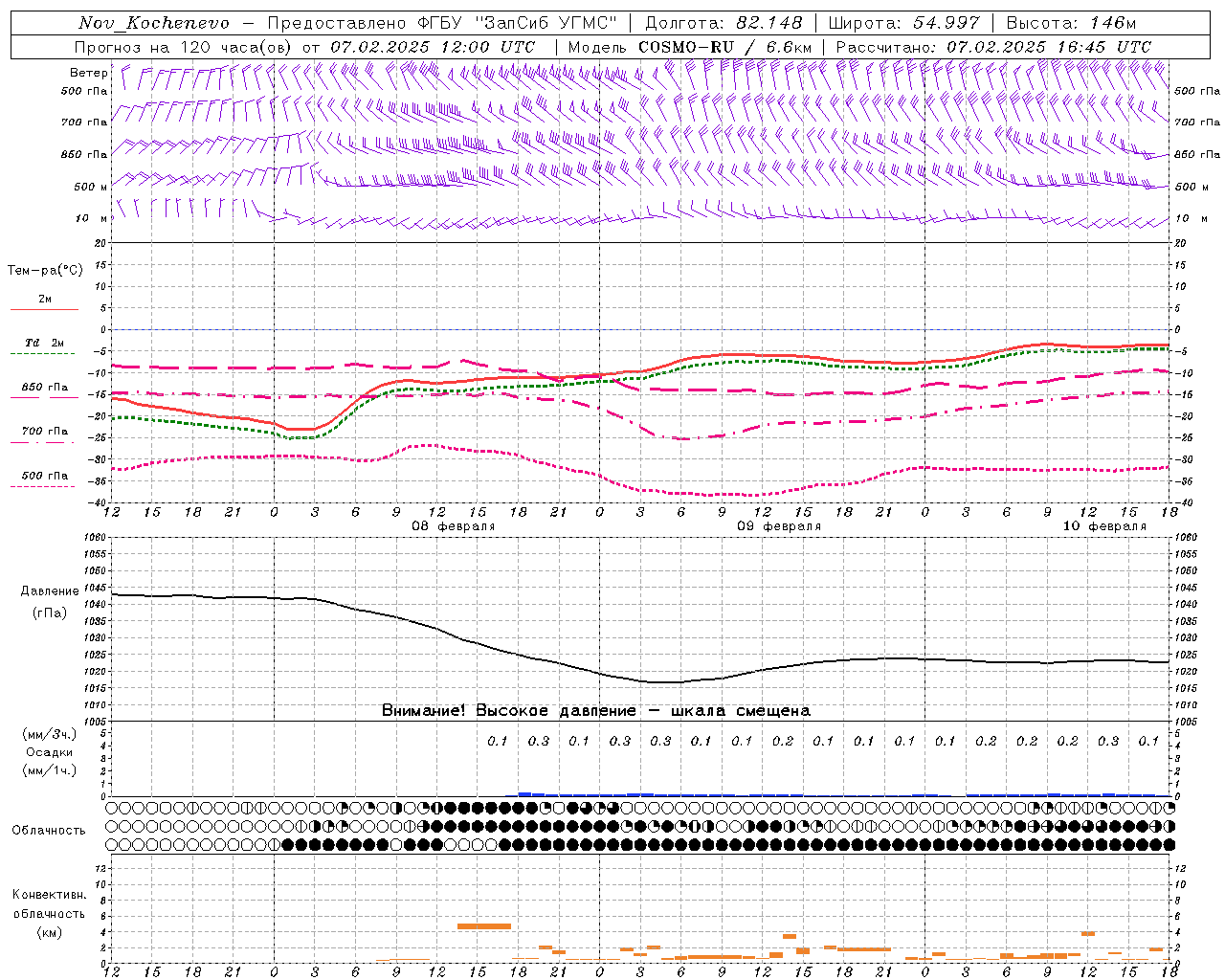The height and width of the screenshot is (980, 1225).
Task: Click the '09 февраля' date label
Action: pos(779,526)
